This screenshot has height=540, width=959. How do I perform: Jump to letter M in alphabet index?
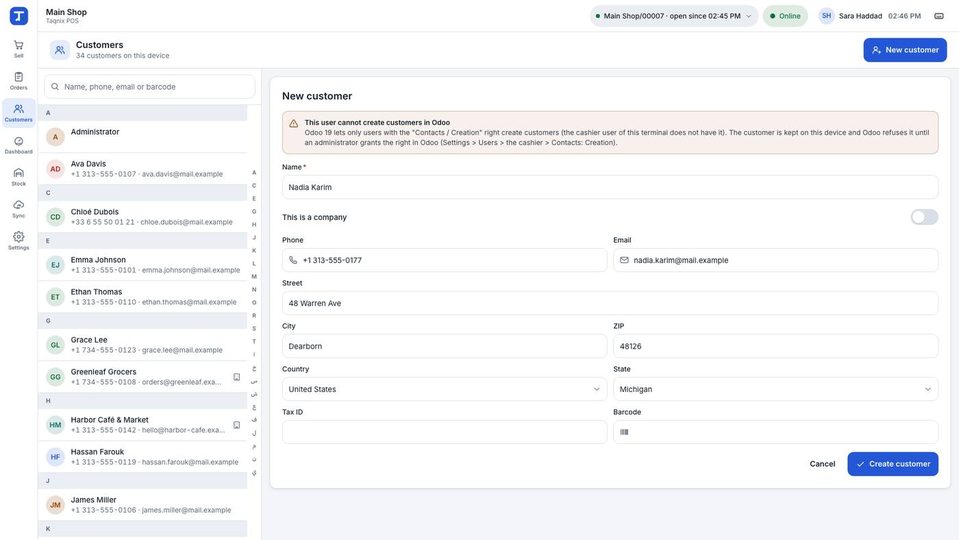click(254, 276)
